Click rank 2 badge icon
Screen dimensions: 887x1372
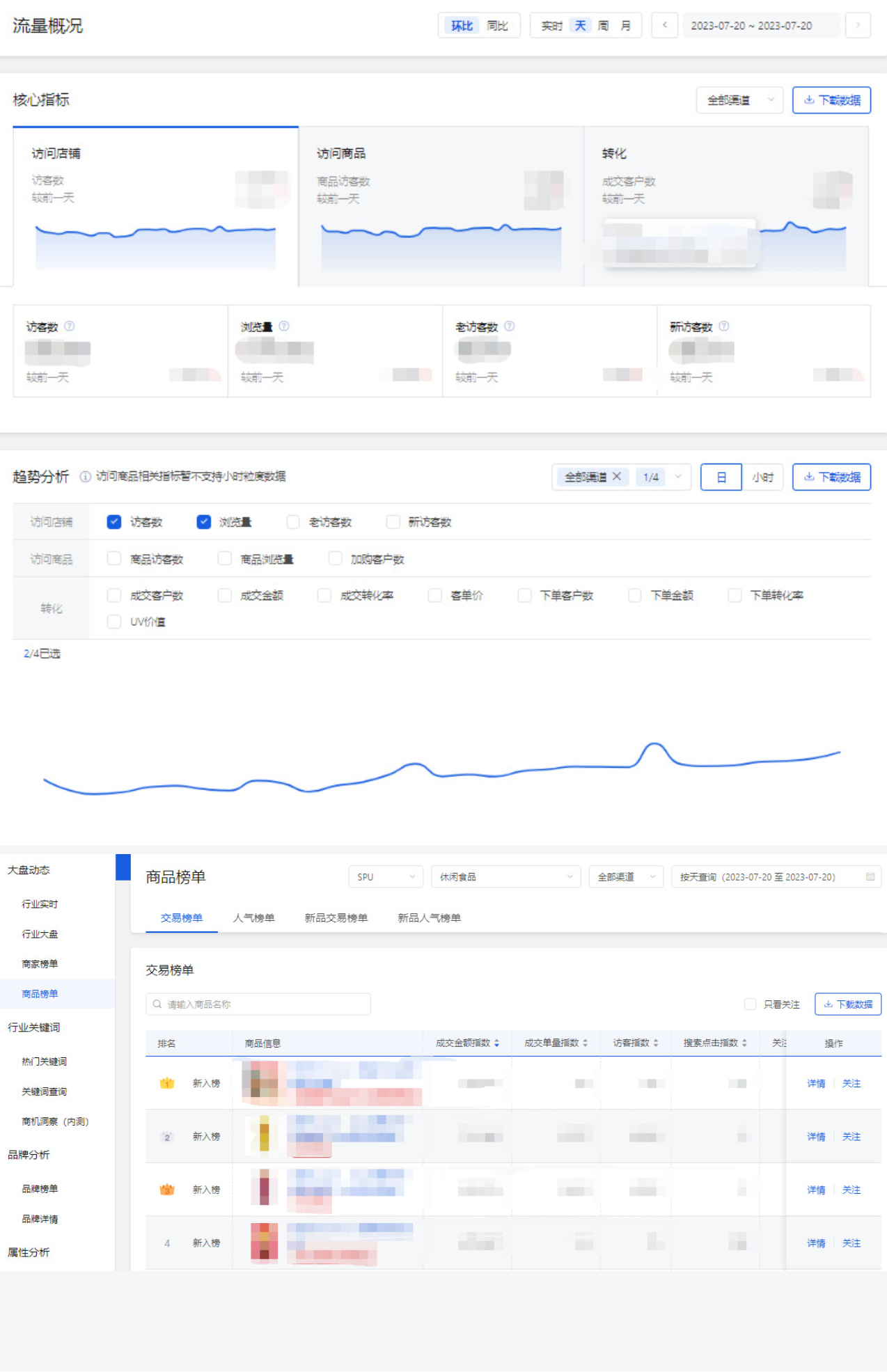click(x=167, y=1137)
